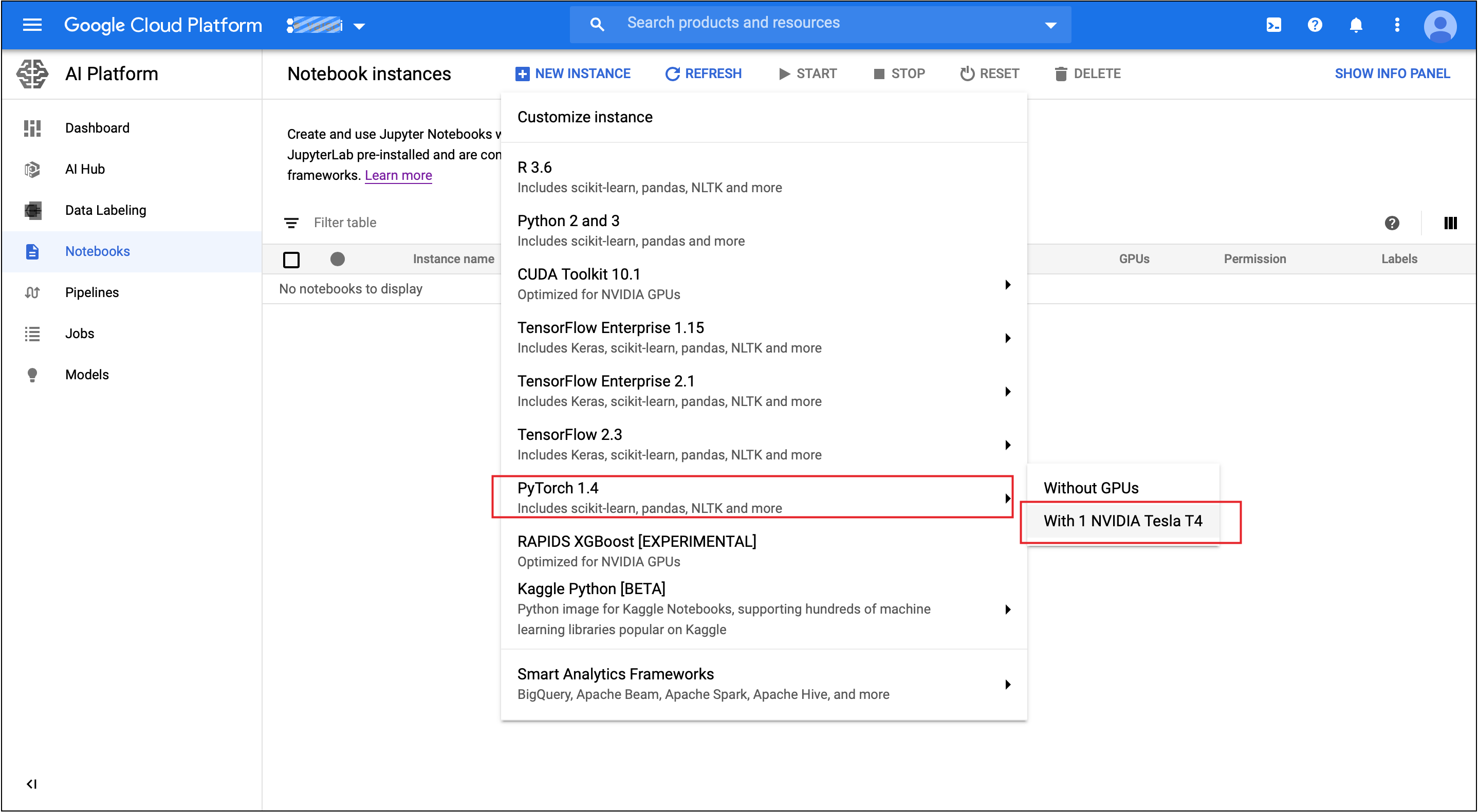Focus the Search products and resources field
The width and height of the screenshot is (1478, 812).
pyautogui.click(x=821, y=24)
